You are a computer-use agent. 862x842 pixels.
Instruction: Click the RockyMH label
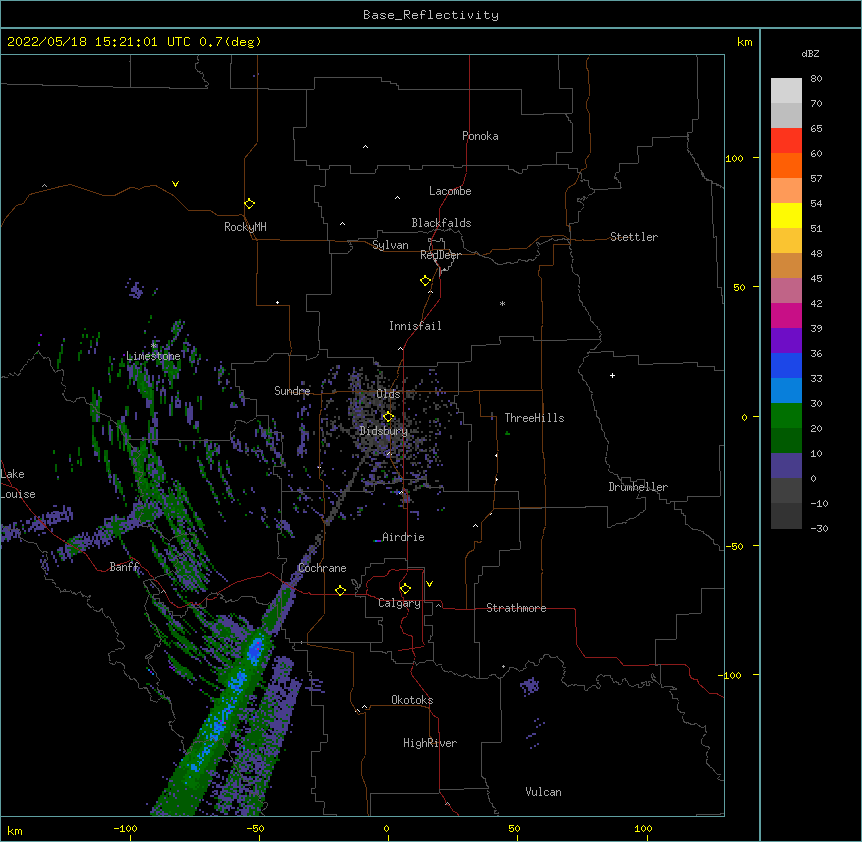tap(245, 227)
